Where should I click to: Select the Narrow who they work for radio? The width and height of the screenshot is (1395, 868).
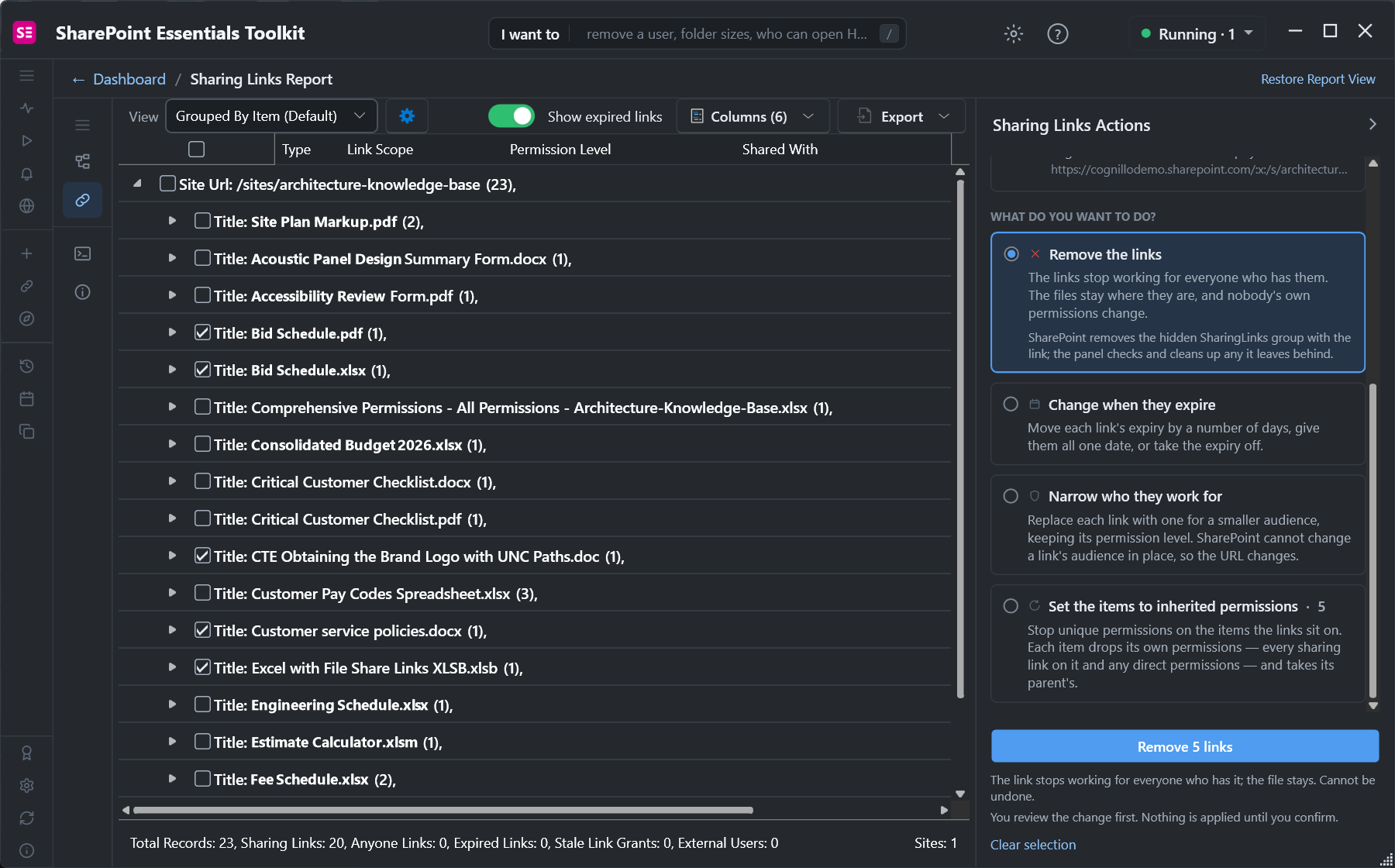tap(1011, 496)
